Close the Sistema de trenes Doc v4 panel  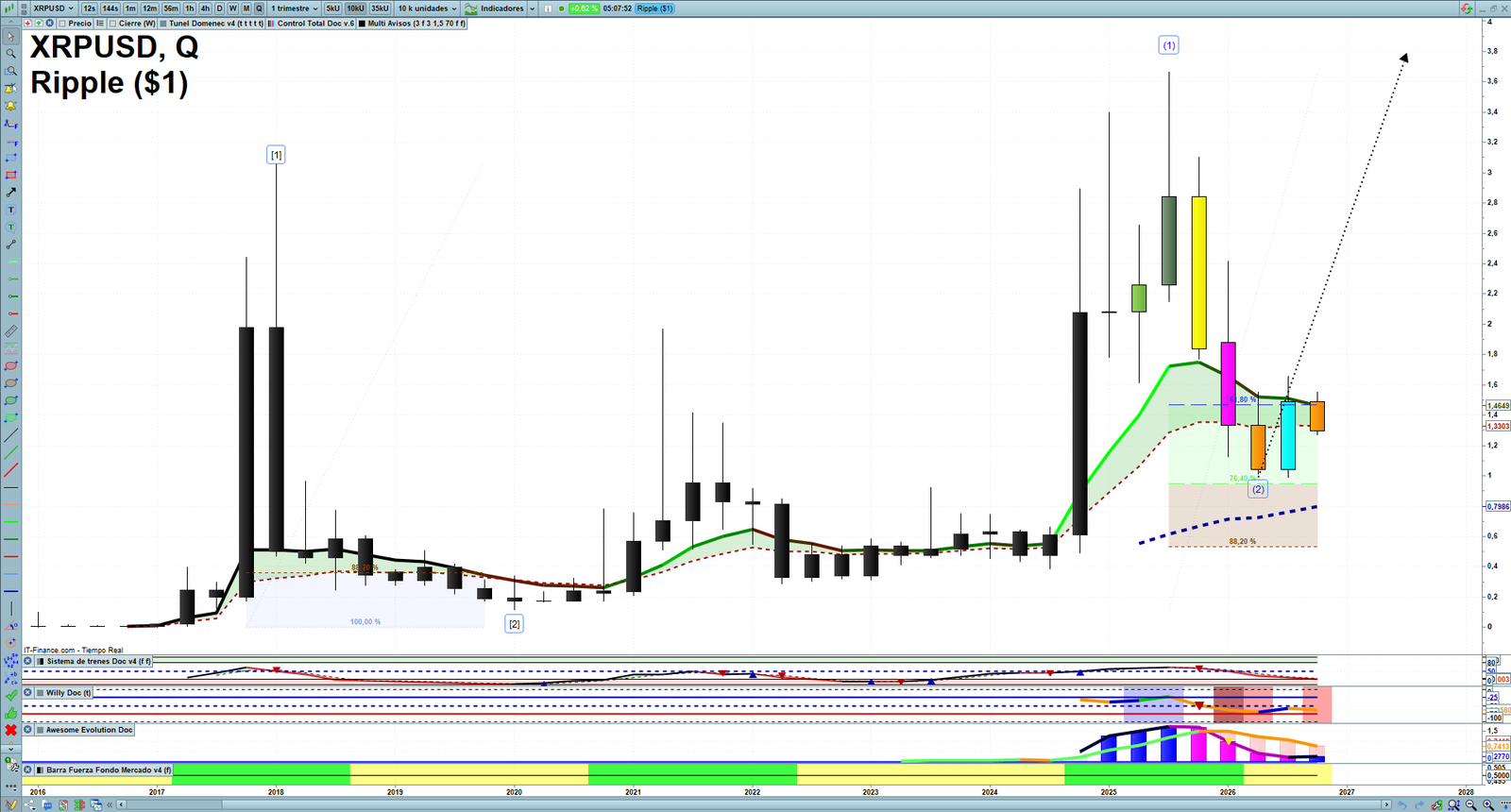point(28,661)
